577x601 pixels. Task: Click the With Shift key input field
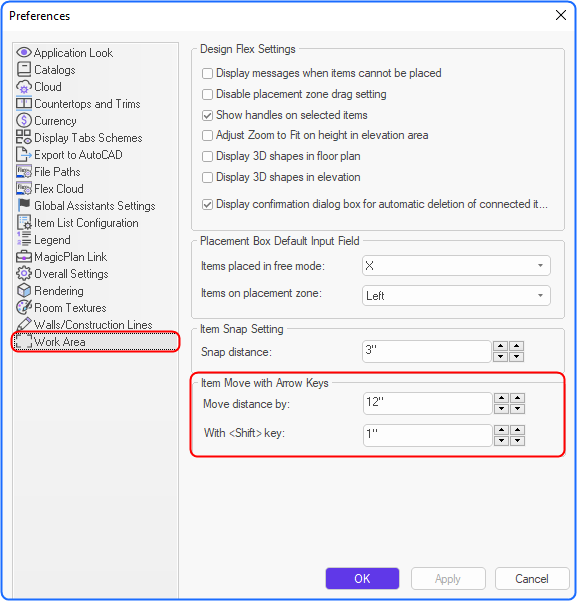coord(427,435)
